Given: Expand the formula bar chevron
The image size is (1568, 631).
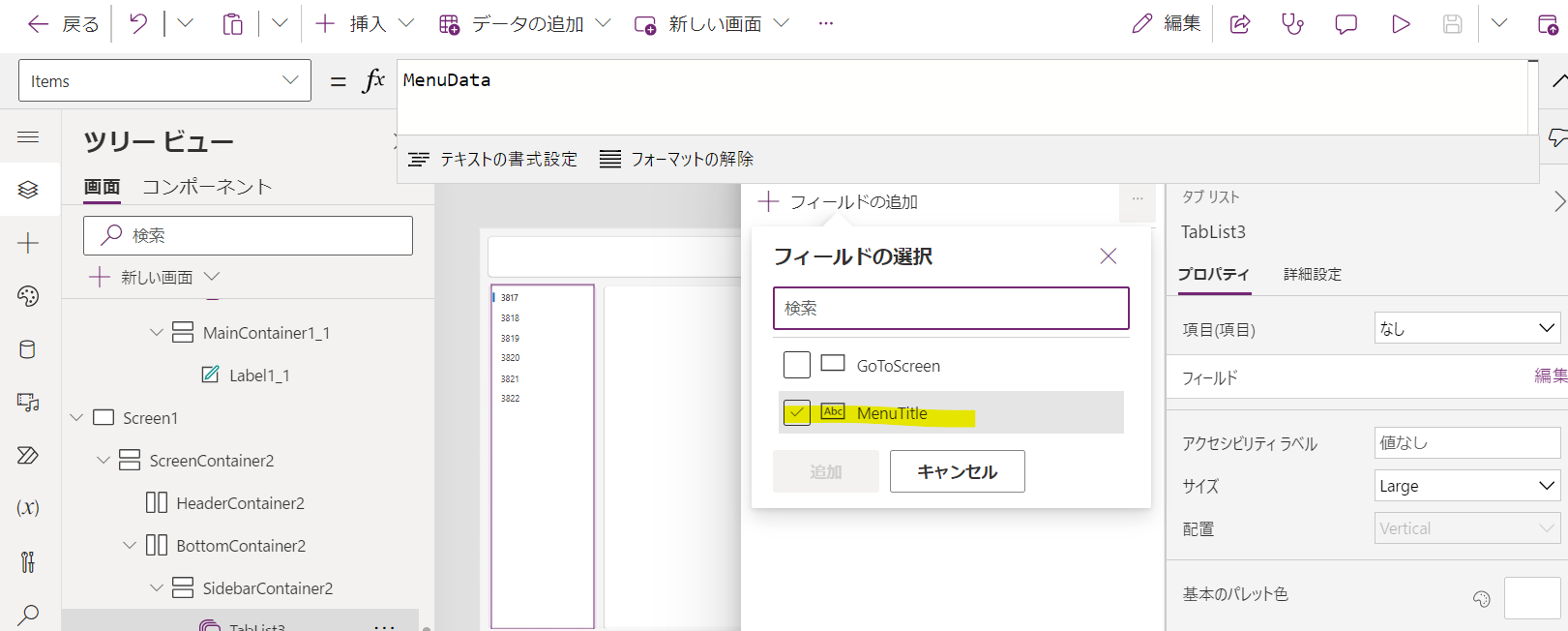Looking at the screenshot, I should [1558, 81].
